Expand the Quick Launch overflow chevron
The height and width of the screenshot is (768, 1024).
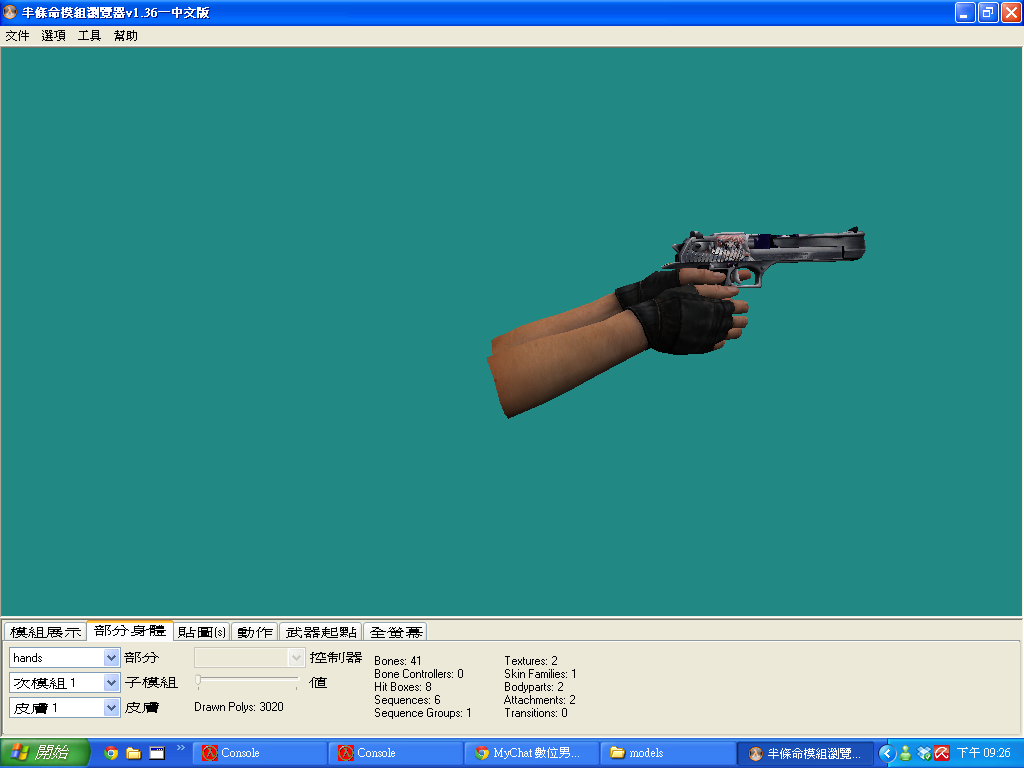[181, 748]
